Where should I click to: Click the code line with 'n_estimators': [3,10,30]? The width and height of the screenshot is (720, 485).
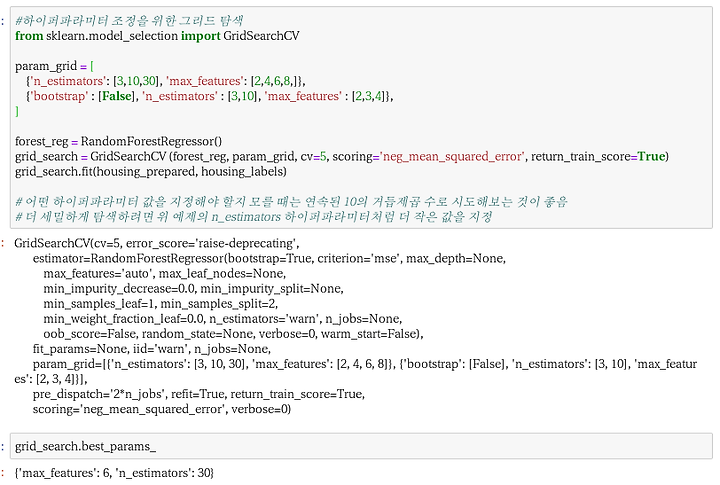[x=166, y=81]
